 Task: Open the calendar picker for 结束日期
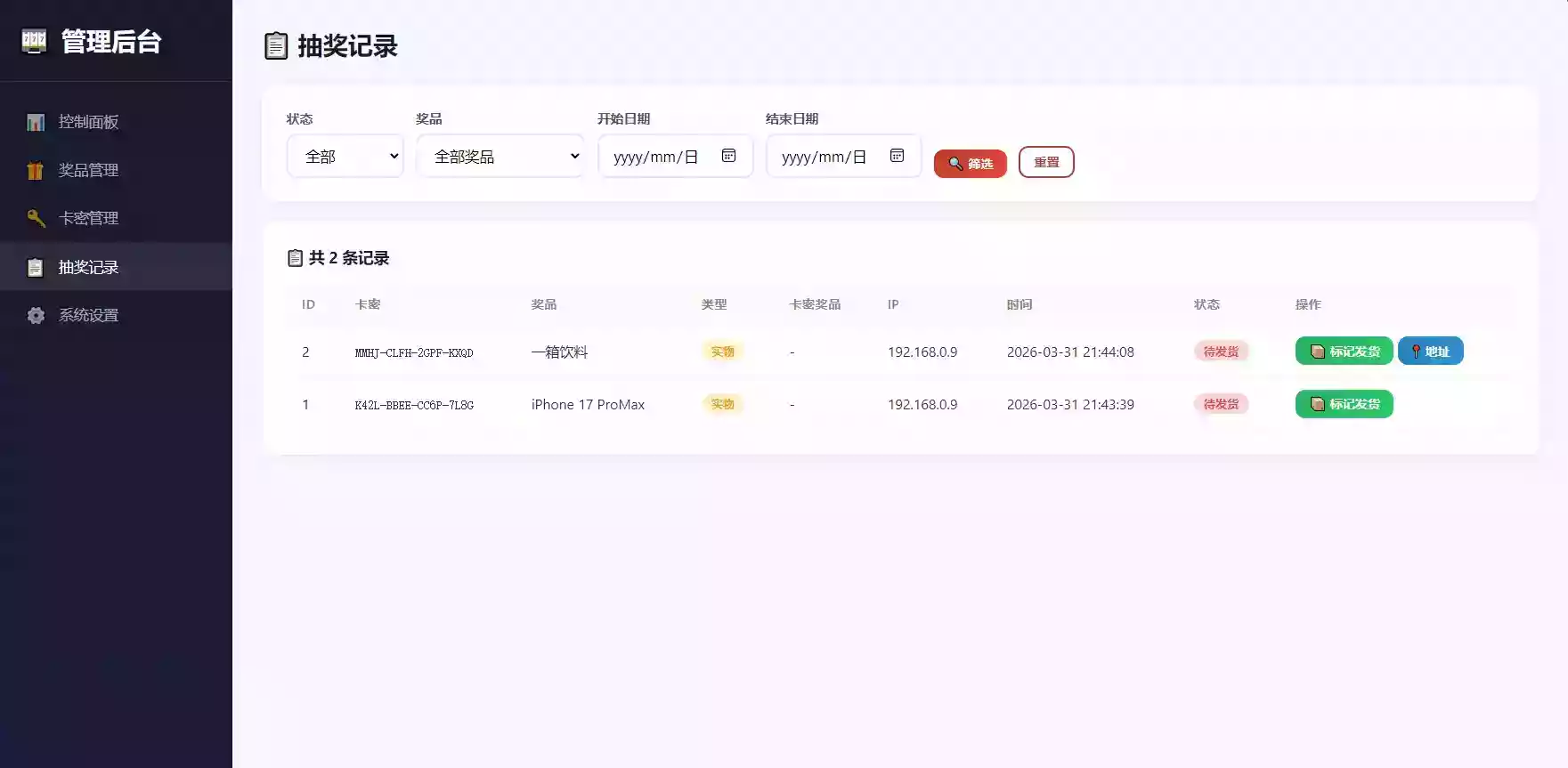[x=897, y=156]
